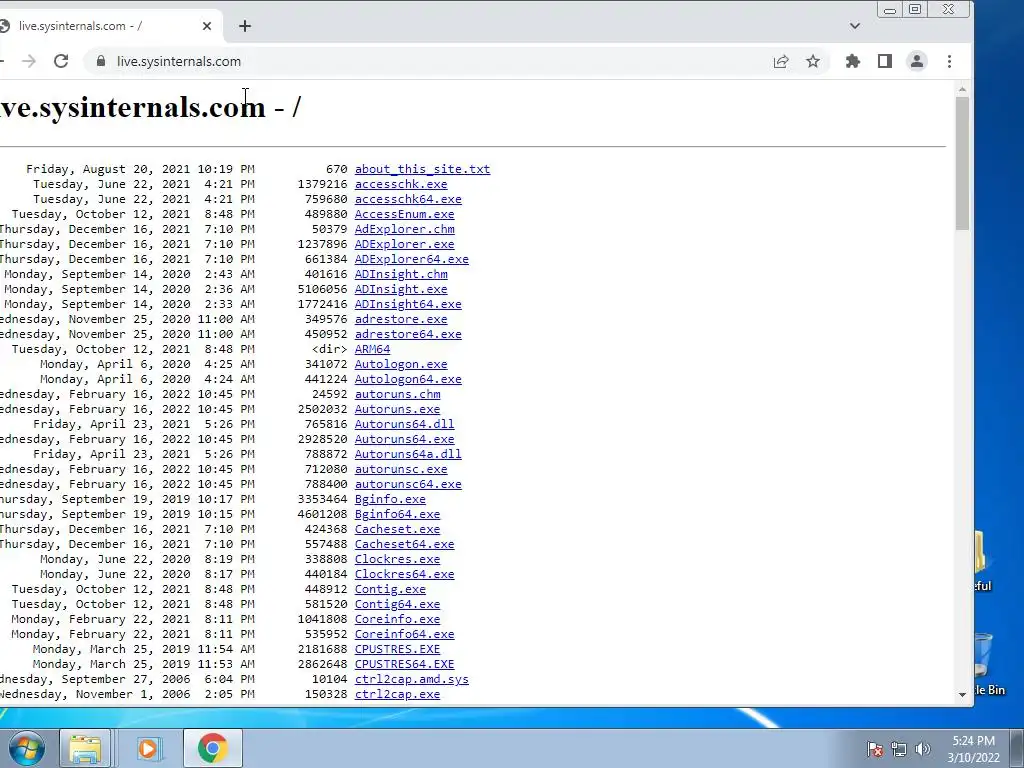Viewport: 1024px width, 768px height.
Task: Open Chrome three-dot menu
Action: pyautogui.click(x=950, y=61)
